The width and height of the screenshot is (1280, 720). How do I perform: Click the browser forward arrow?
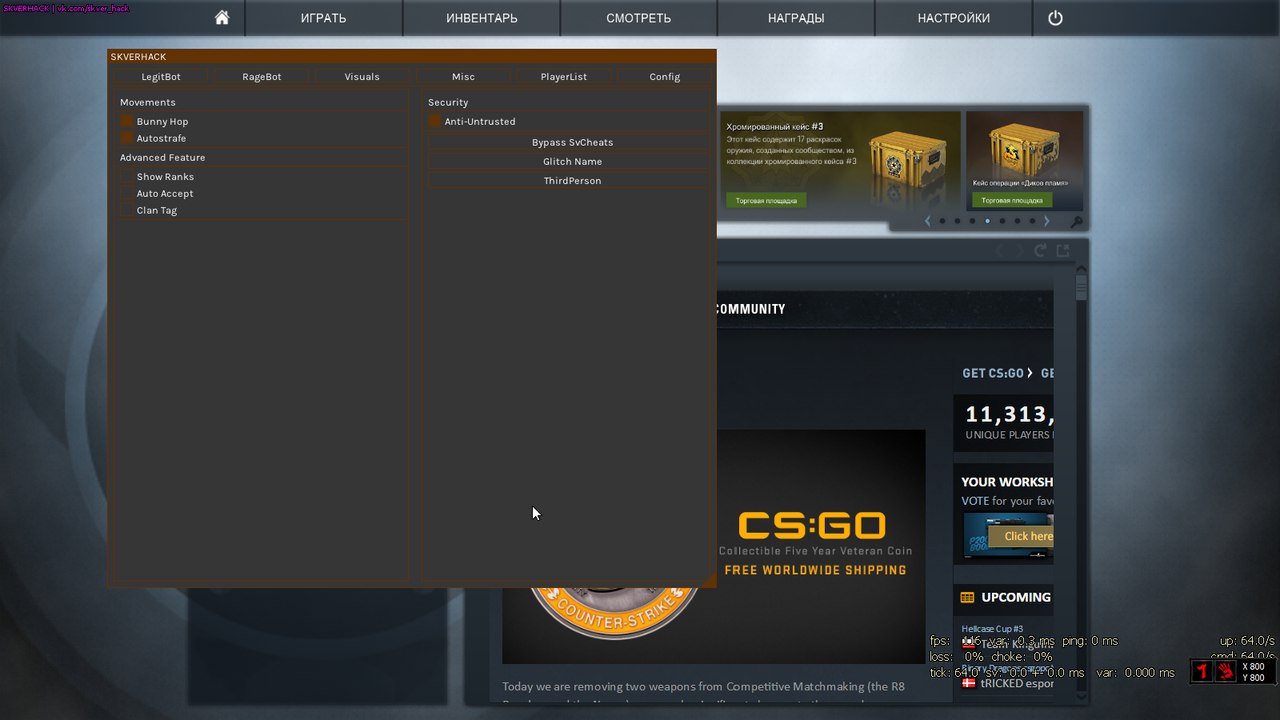pyautogui.click(x=1020, y=251)
